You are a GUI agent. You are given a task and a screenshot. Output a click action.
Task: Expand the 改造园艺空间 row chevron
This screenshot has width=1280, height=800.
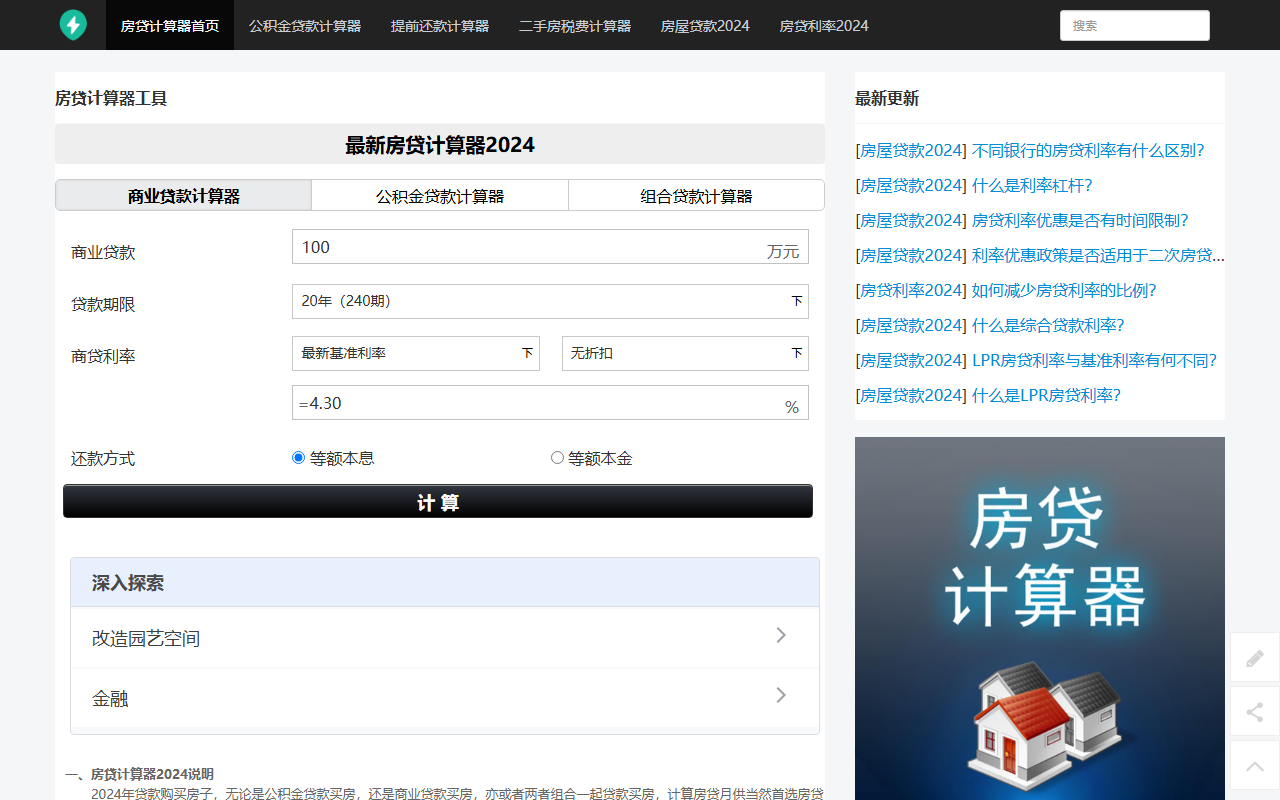click(781, 635)
